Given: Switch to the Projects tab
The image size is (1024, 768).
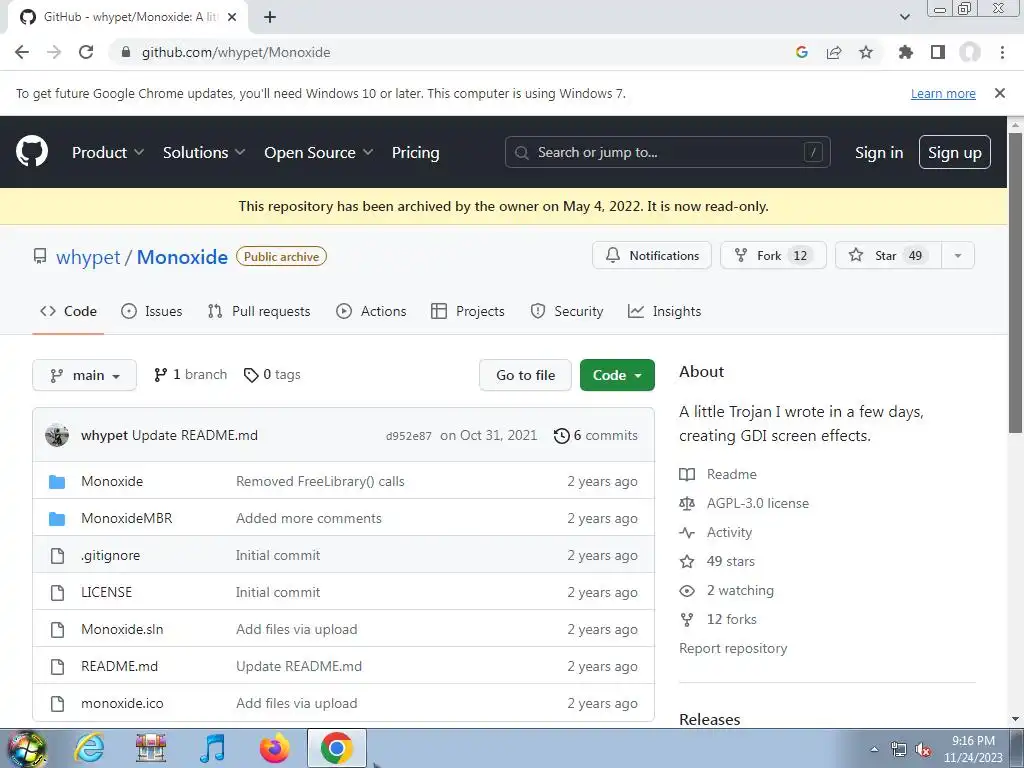Looking at the screenshot, I should pyautogui.click(x=468, y=312).
